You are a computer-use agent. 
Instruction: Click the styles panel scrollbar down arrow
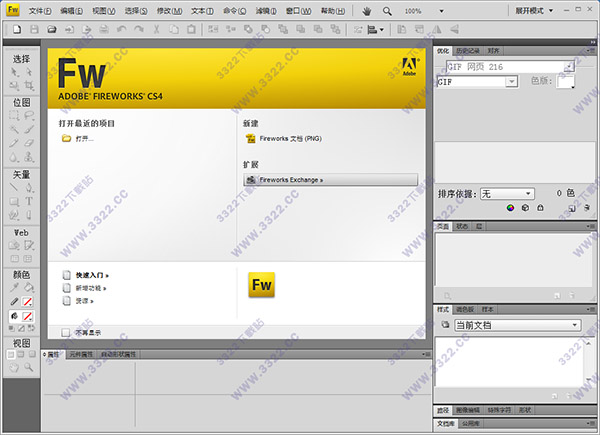pyautogui.click(x=589, y=380)
